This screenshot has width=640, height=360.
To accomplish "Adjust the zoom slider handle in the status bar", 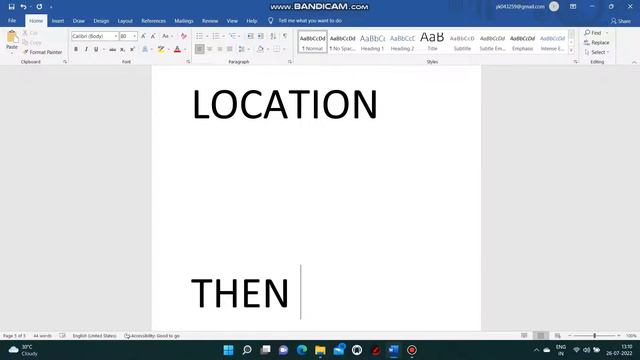I will [595, 336].
